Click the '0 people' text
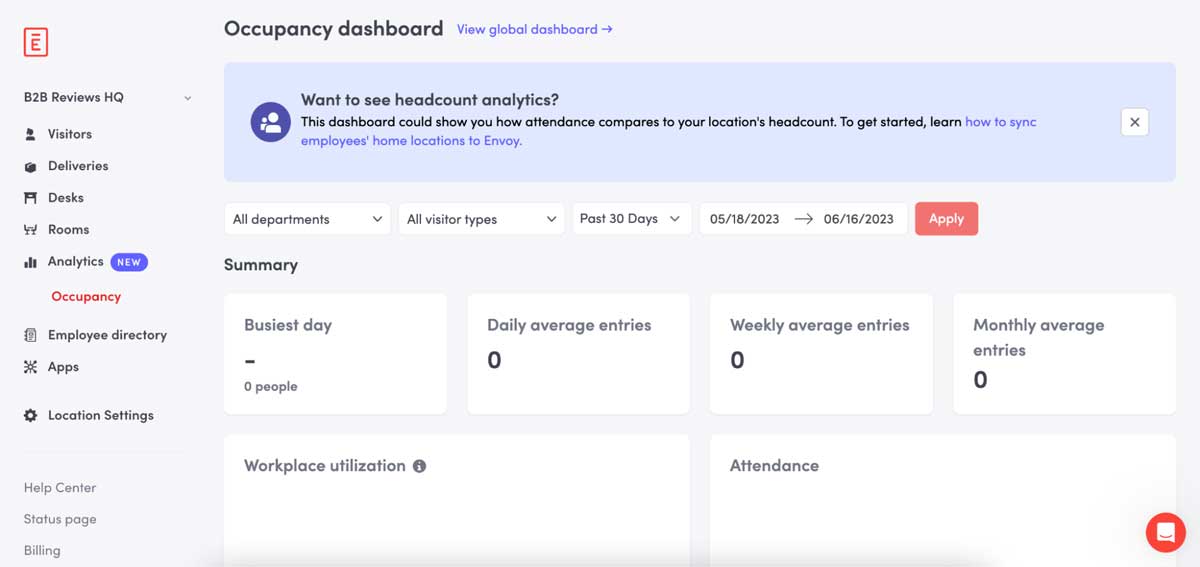This screenshot has width=1200, height=567. click(x=271, y=387)
